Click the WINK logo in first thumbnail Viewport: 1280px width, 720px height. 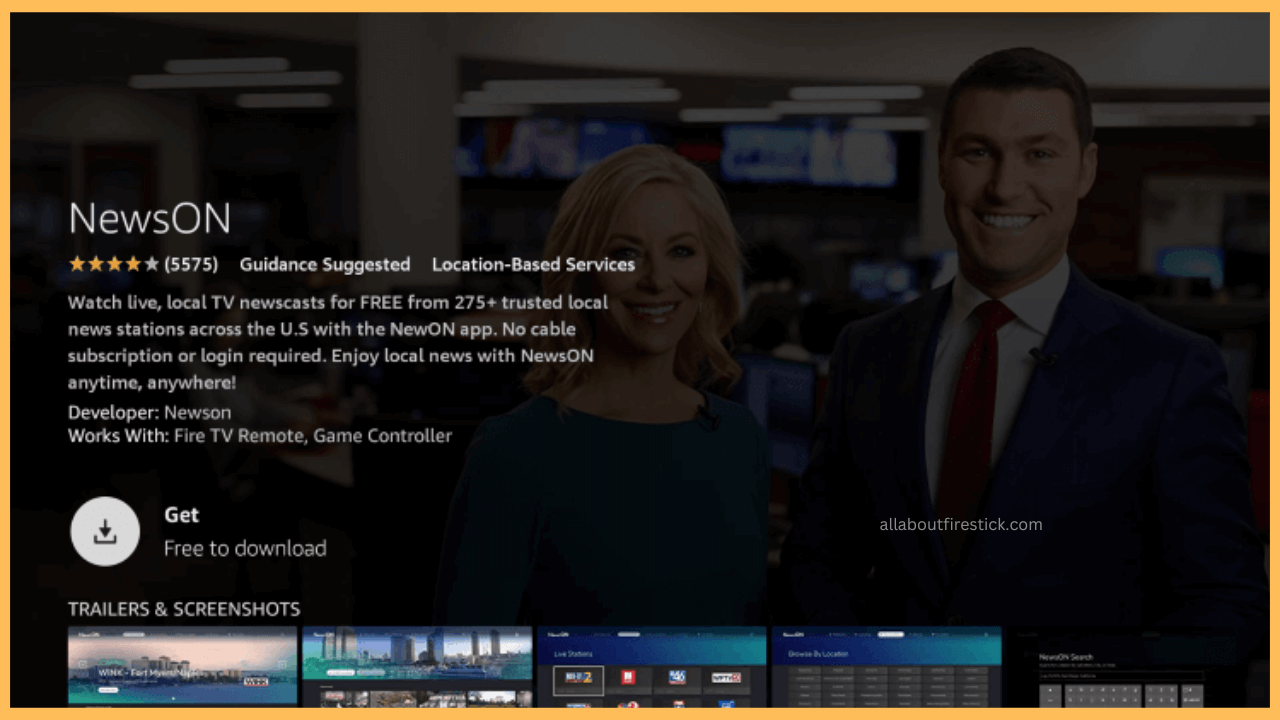pos(257,682)
